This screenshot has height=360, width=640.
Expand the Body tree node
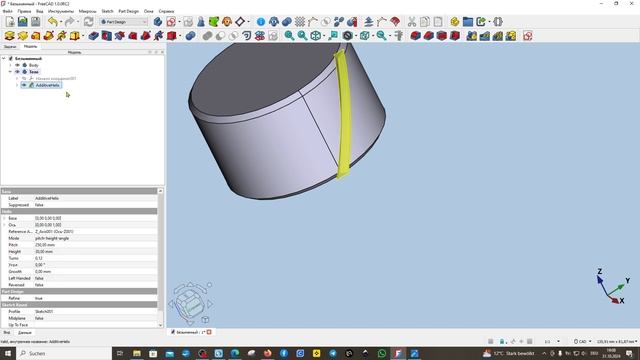tap(10, 65)
